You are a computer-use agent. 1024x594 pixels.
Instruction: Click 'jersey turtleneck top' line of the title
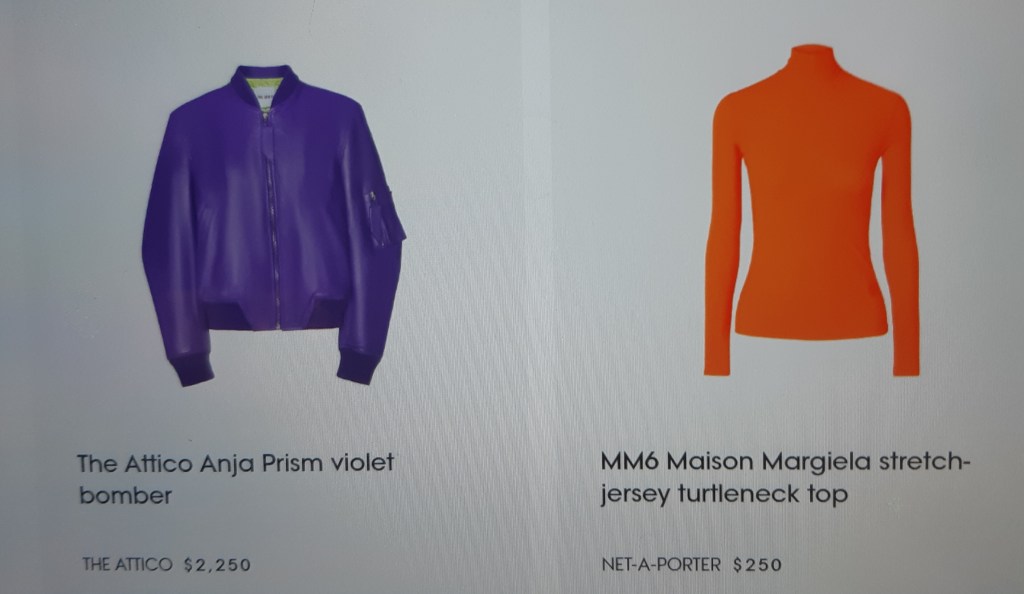coord(724,493)
